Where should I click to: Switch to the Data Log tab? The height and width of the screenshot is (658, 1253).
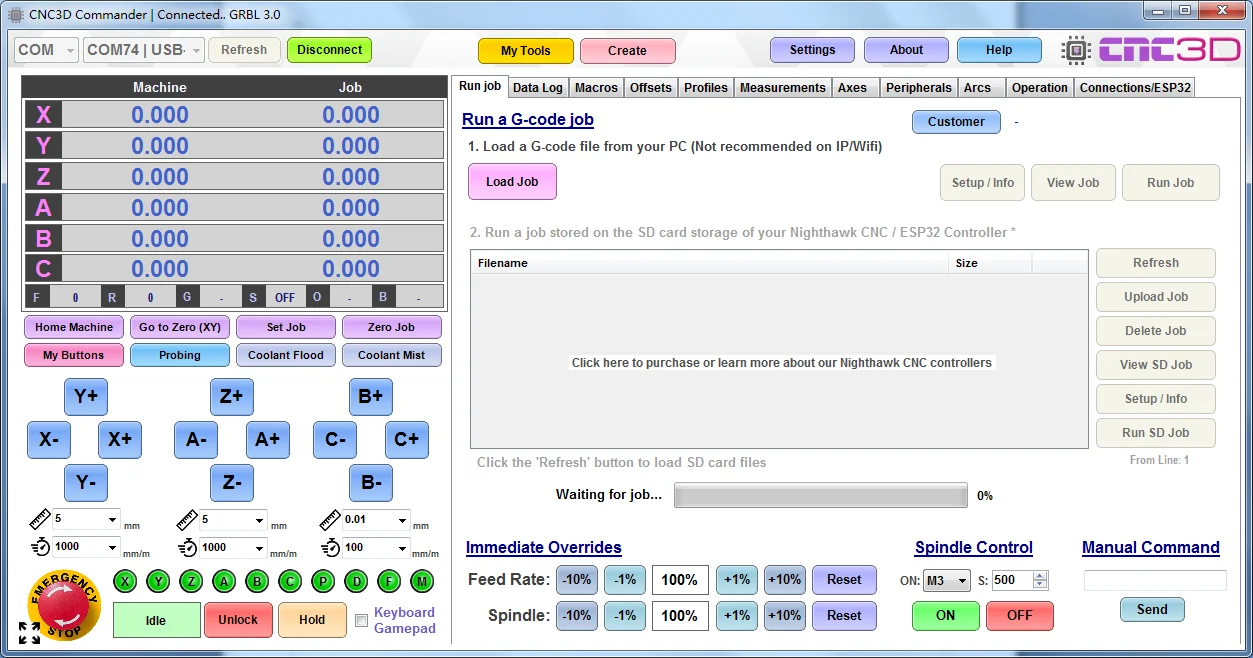click(x=538, y=88)
